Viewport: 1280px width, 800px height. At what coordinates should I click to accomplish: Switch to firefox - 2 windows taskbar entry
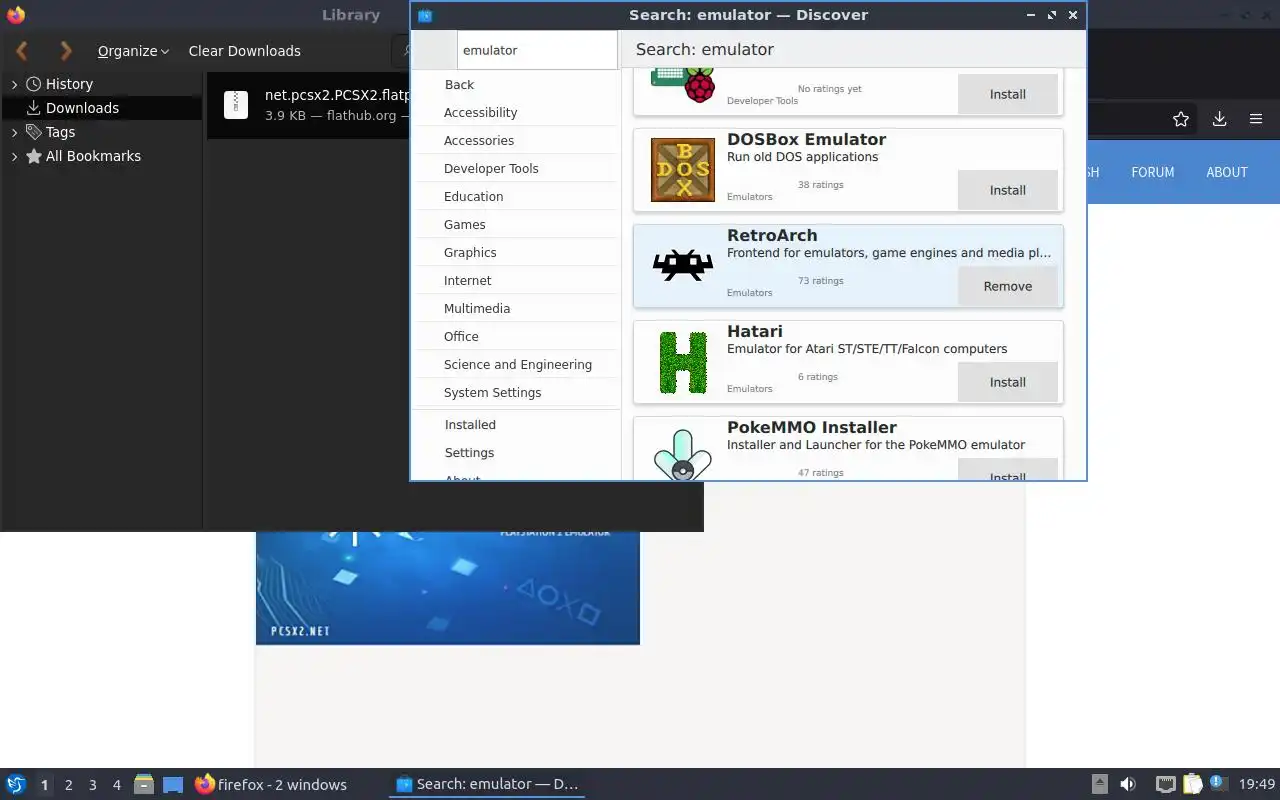click(x=271, y=785)
